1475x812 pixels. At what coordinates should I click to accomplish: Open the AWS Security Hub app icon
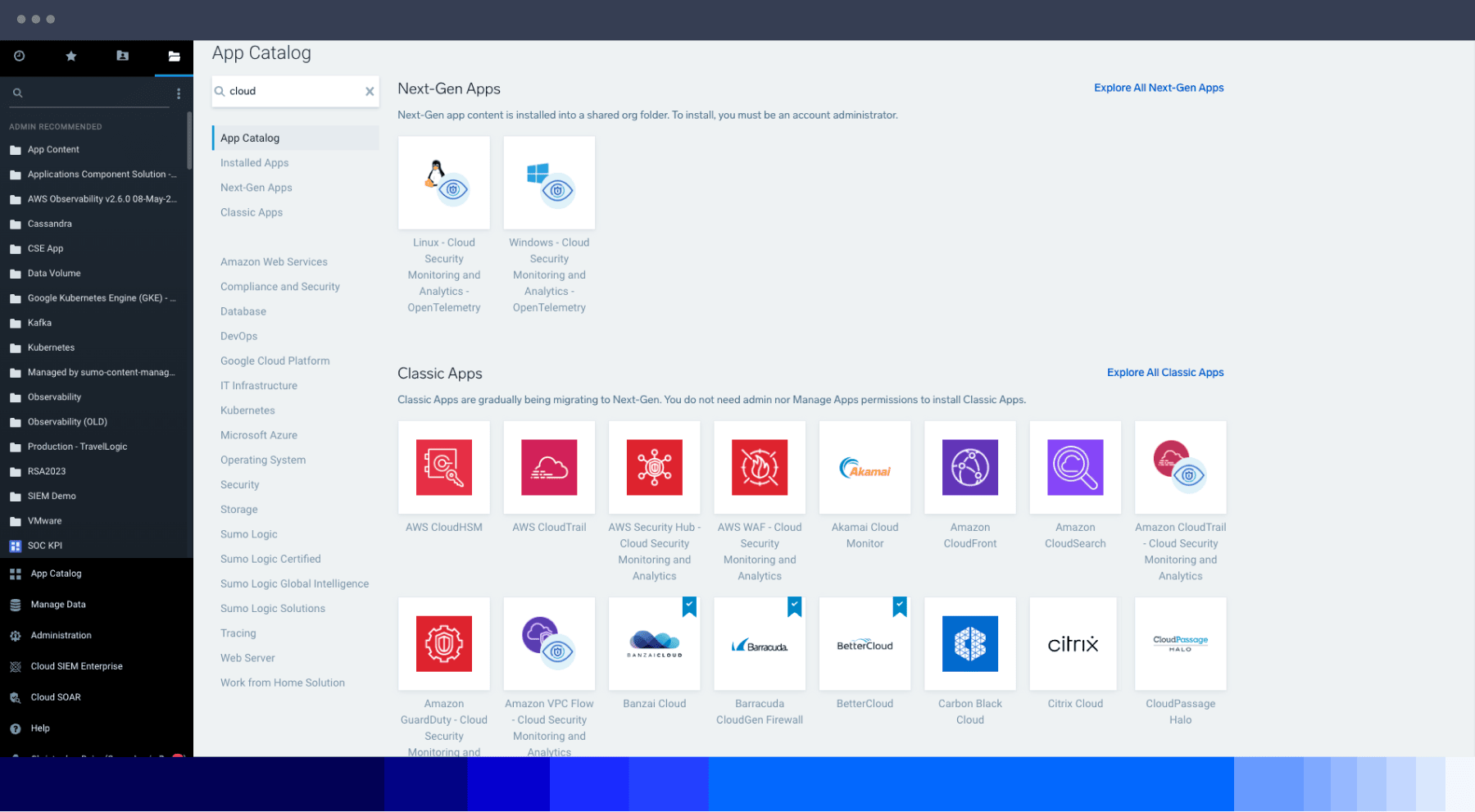pyautogui.click(x=655, y=467)
